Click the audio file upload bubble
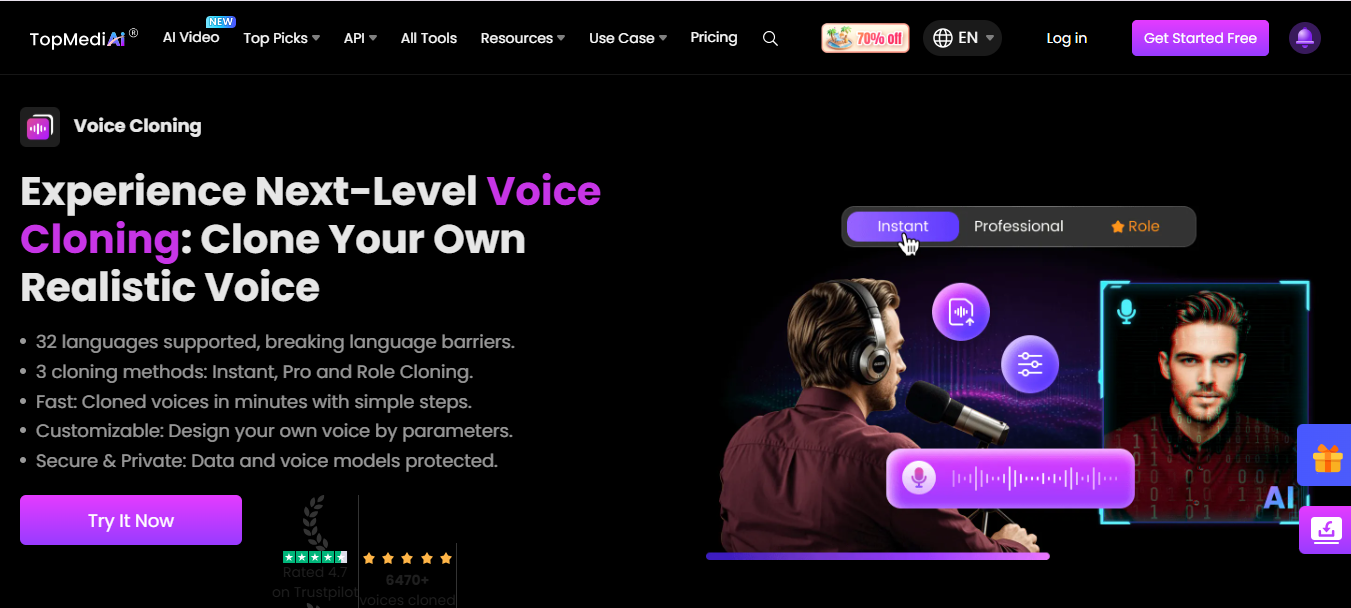1351x608 pixels. point(961,311)
